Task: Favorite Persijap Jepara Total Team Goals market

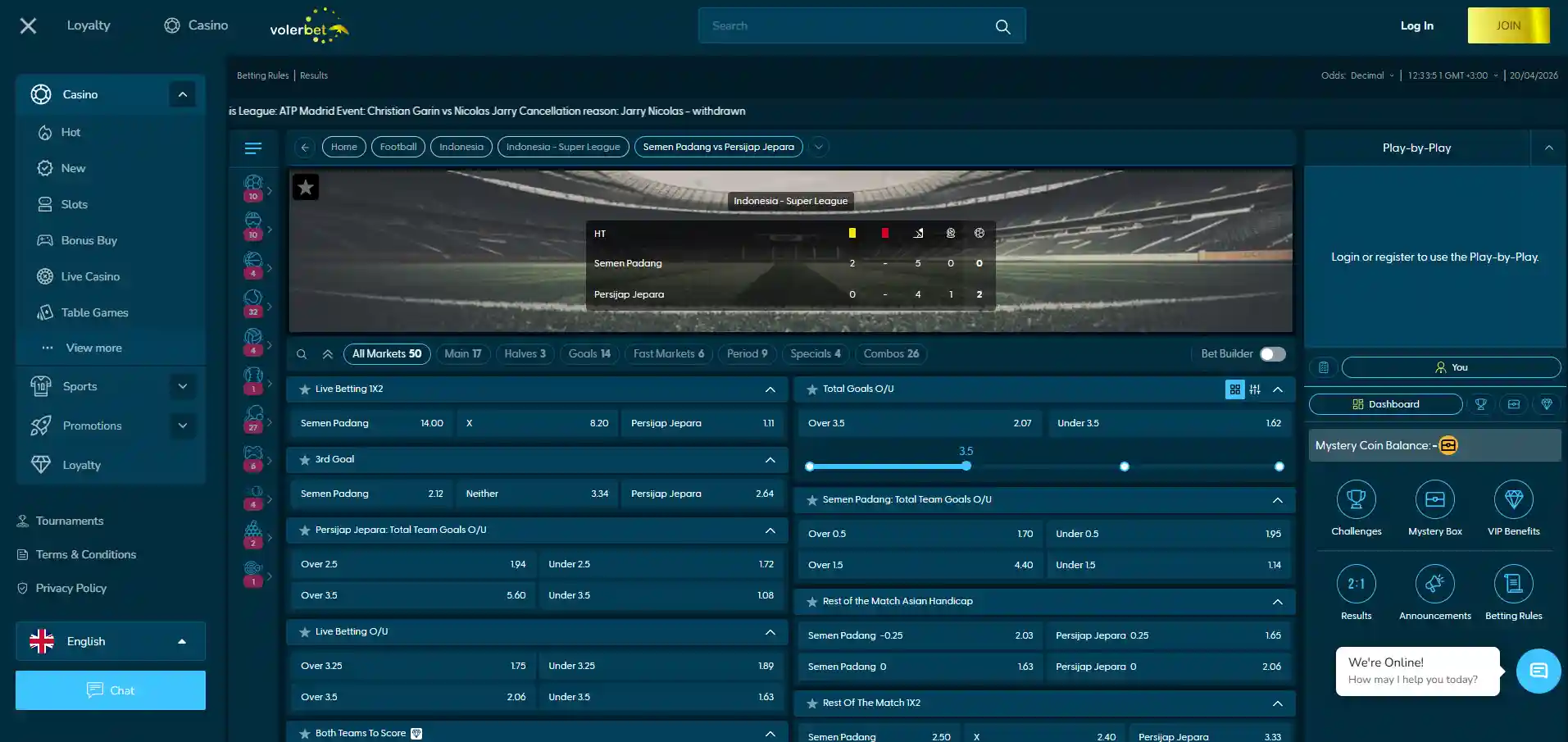Action: [x=305, y=530]
